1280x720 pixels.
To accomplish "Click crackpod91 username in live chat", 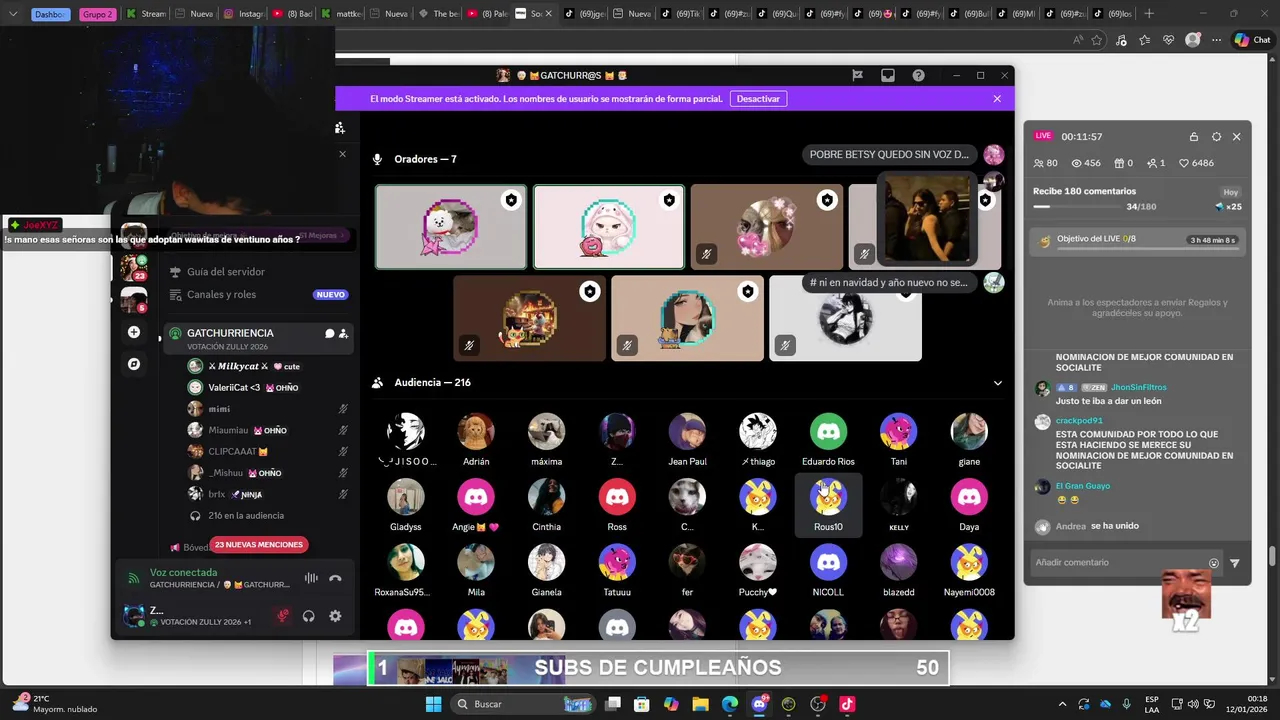I will (x=1079, y=421).
